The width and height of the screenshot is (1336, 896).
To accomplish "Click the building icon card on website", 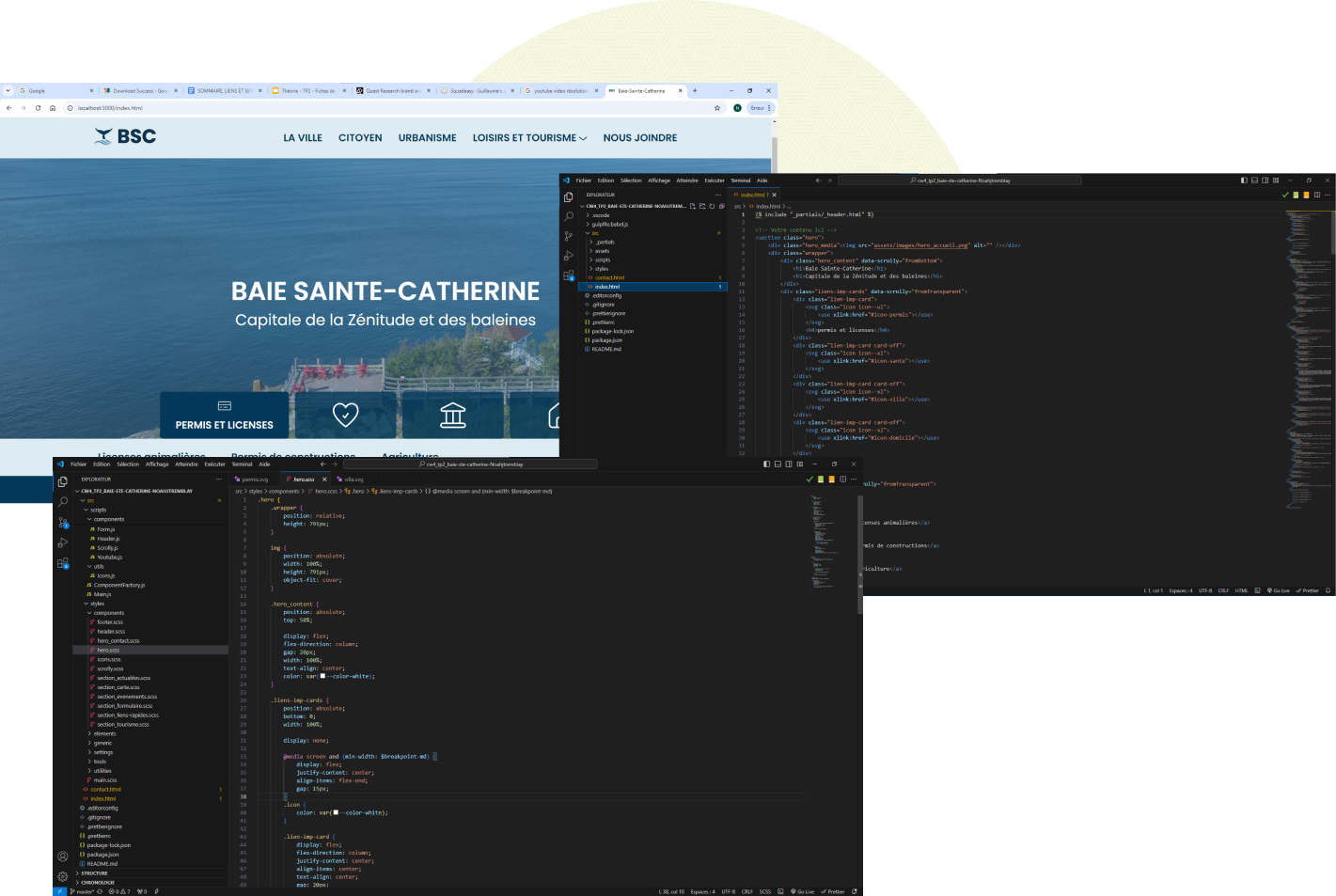I will [x=453, y=415].
